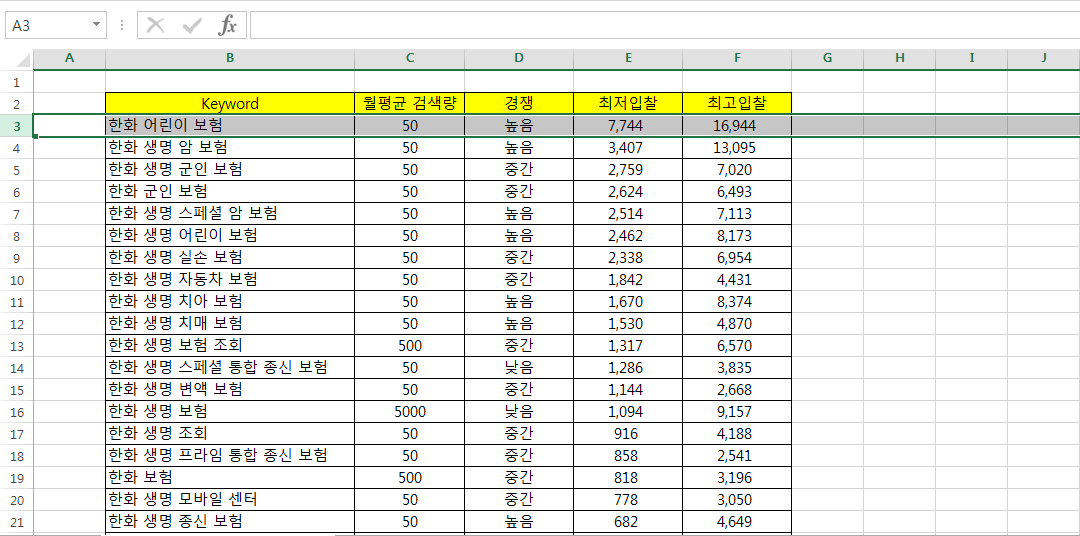Click search volume cell 500 in row 19

[410, 477]
